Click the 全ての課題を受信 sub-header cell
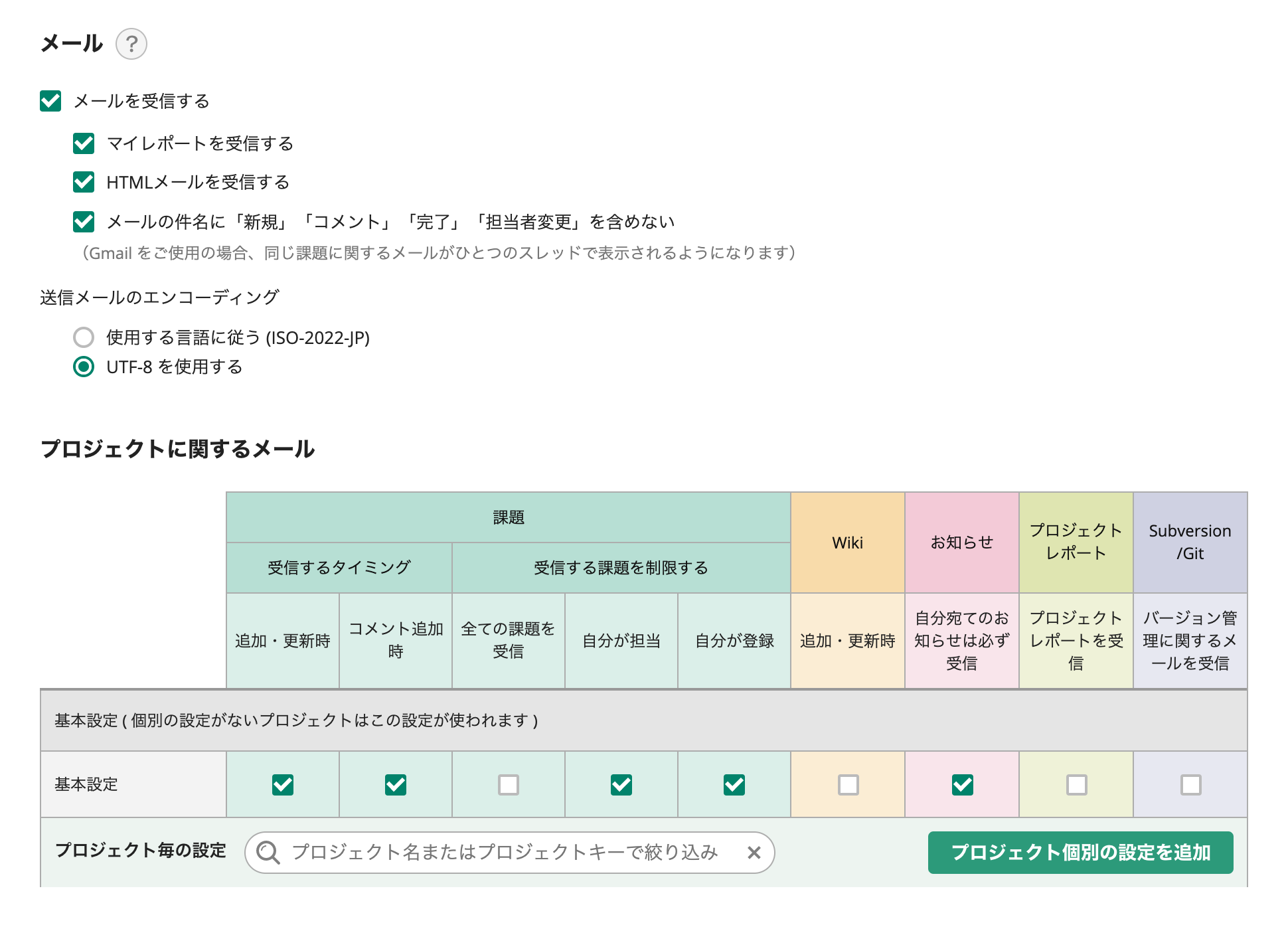Image resolution: width=1288 pixels, height=927 pixels. tap(509, 641)
